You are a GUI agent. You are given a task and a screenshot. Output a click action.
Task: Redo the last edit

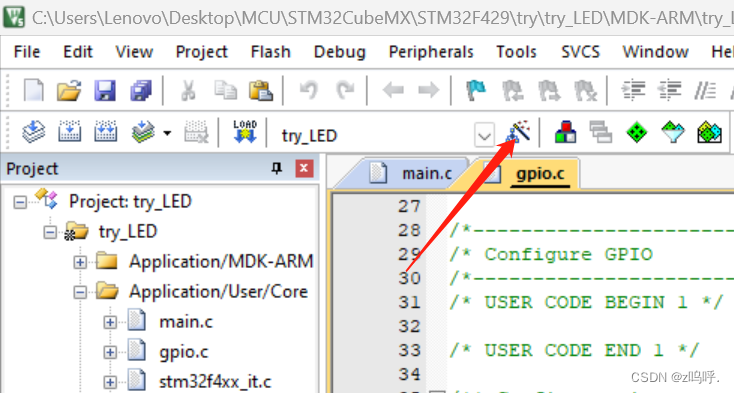click(345, 90)
